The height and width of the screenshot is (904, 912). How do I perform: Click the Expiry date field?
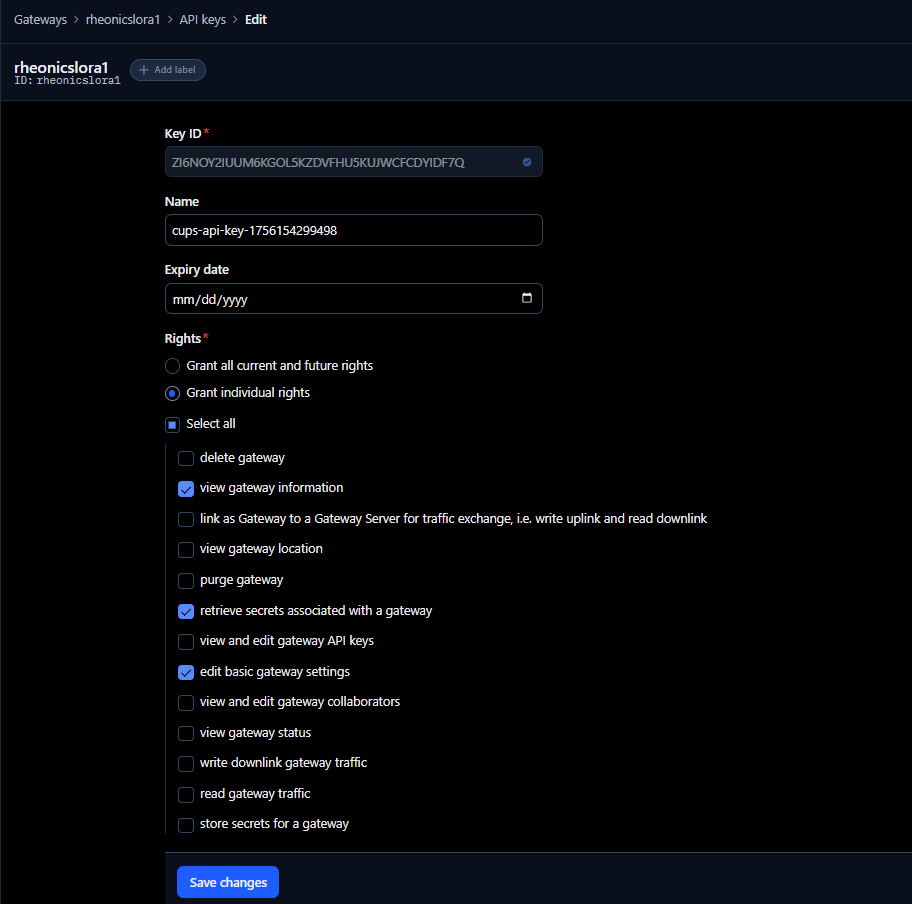(x=354, y=299)
